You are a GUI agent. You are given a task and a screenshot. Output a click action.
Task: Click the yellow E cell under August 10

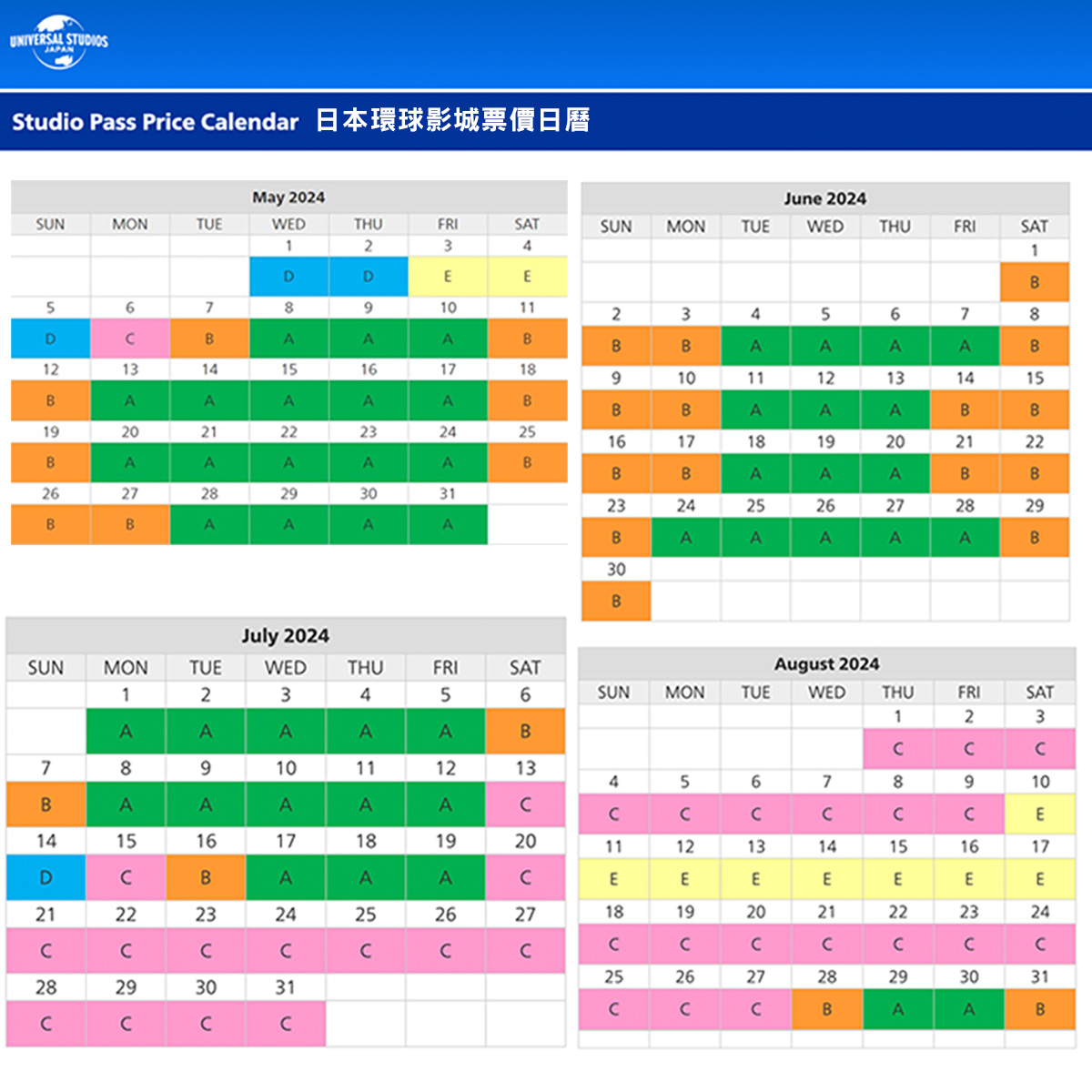click(1040, 814)
